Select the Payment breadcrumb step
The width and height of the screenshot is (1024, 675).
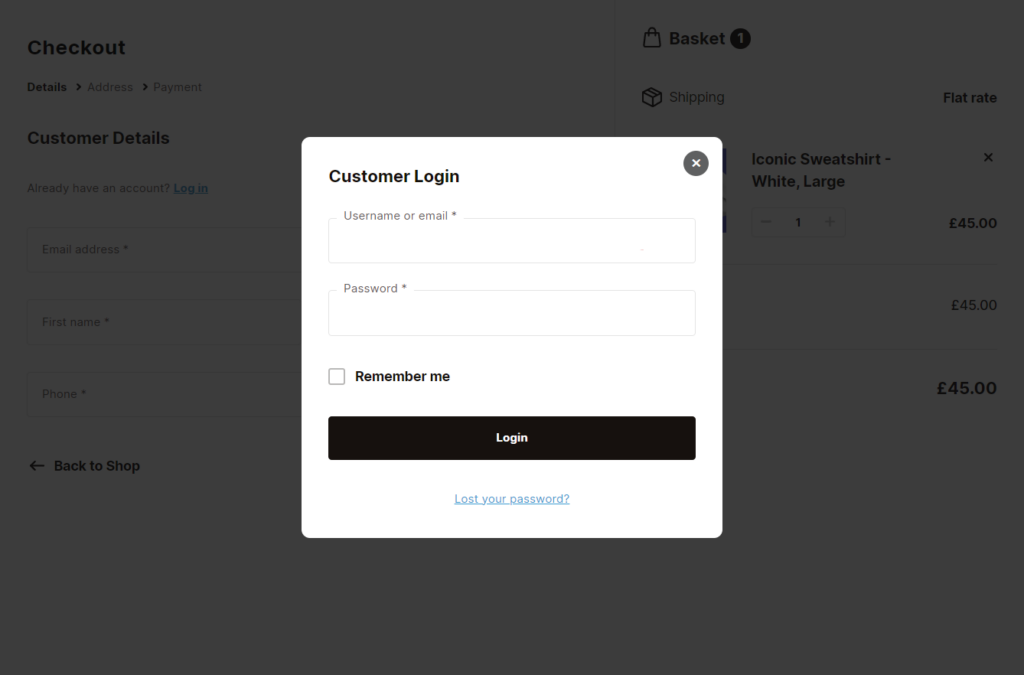tap(179, 87)
